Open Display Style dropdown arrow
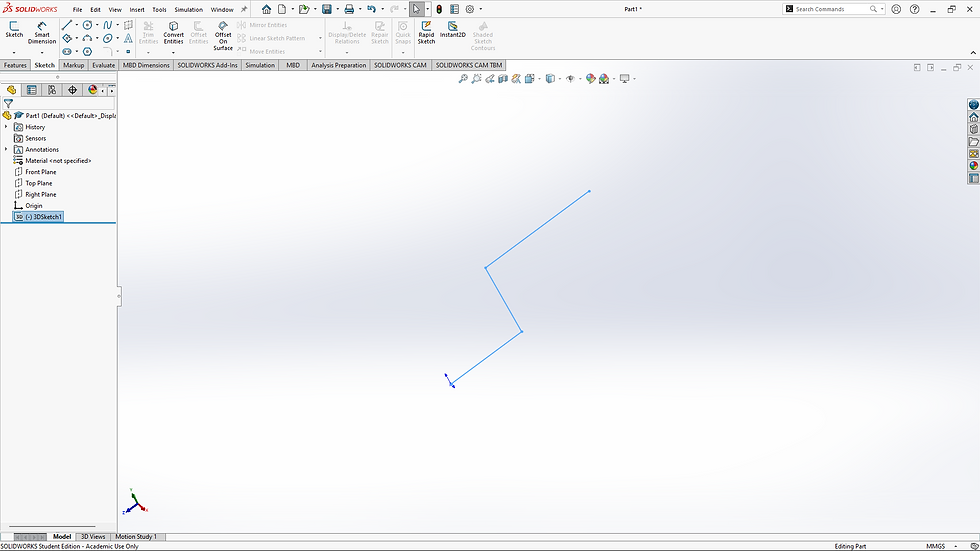 click(559, 79)
